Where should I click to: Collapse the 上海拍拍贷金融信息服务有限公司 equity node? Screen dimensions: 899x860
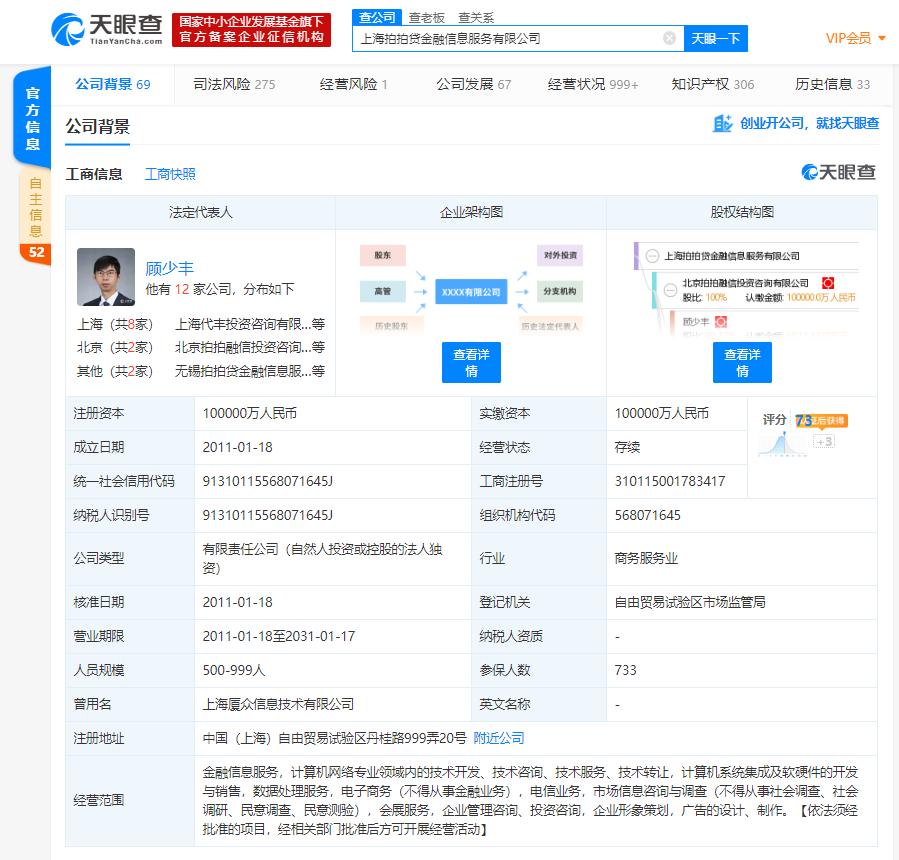[652, 256]
